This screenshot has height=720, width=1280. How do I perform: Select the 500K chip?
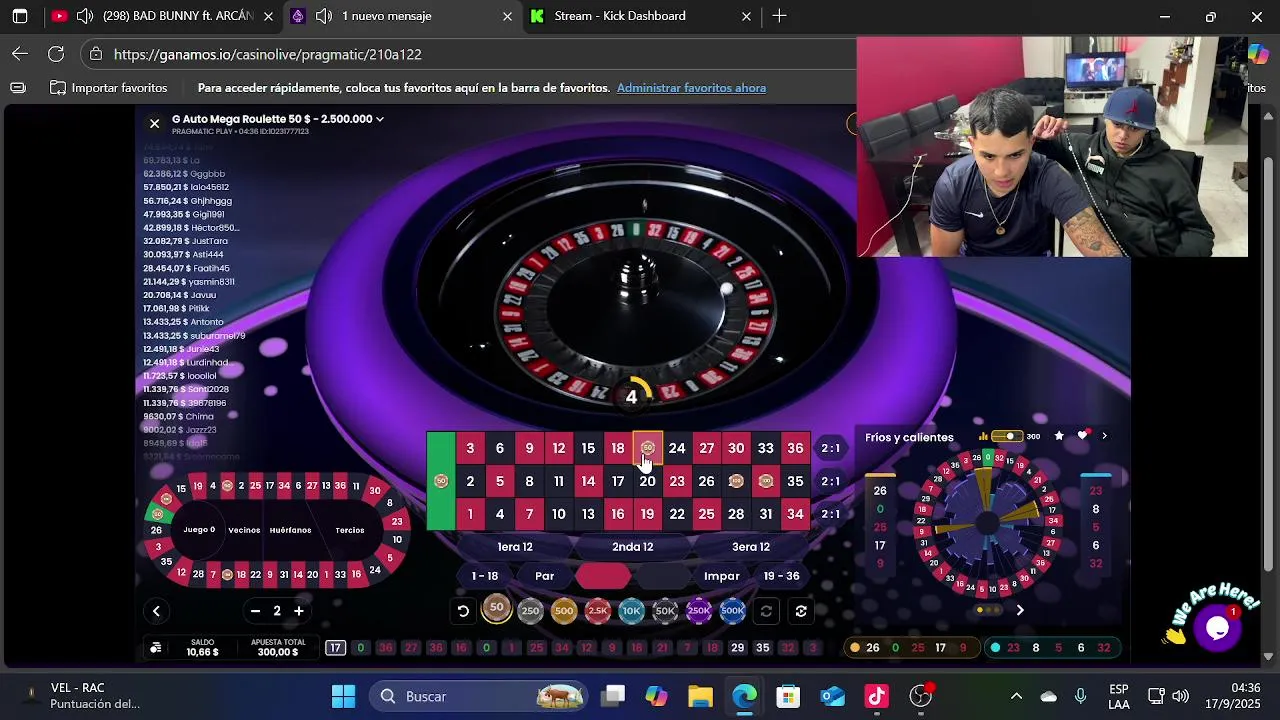click(x=733, y=611)
